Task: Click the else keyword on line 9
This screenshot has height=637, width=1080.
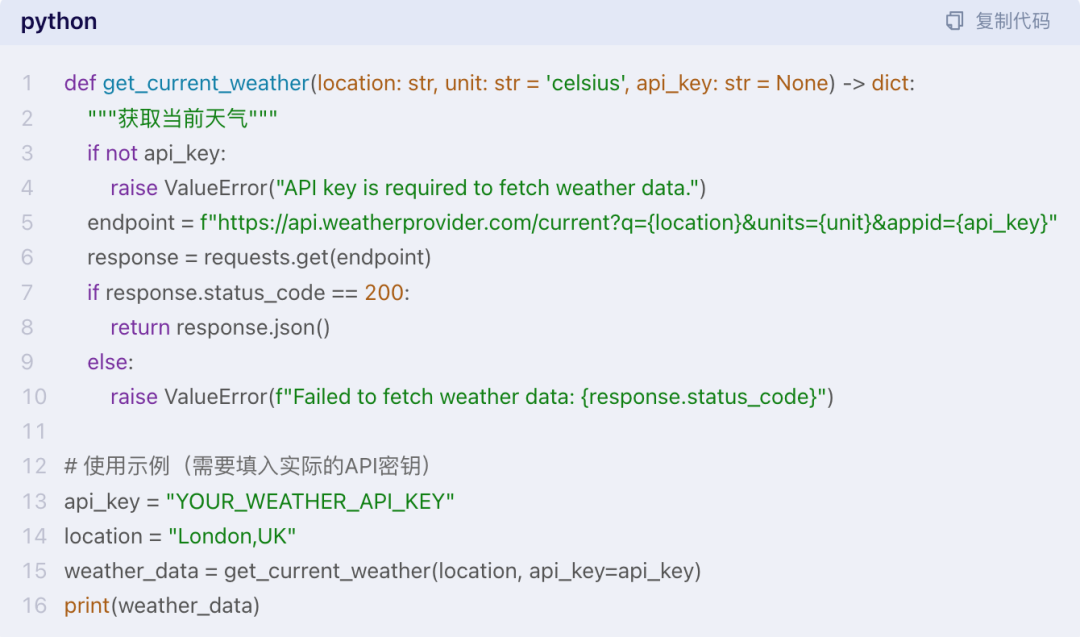Action: click(x=109, y=361)
